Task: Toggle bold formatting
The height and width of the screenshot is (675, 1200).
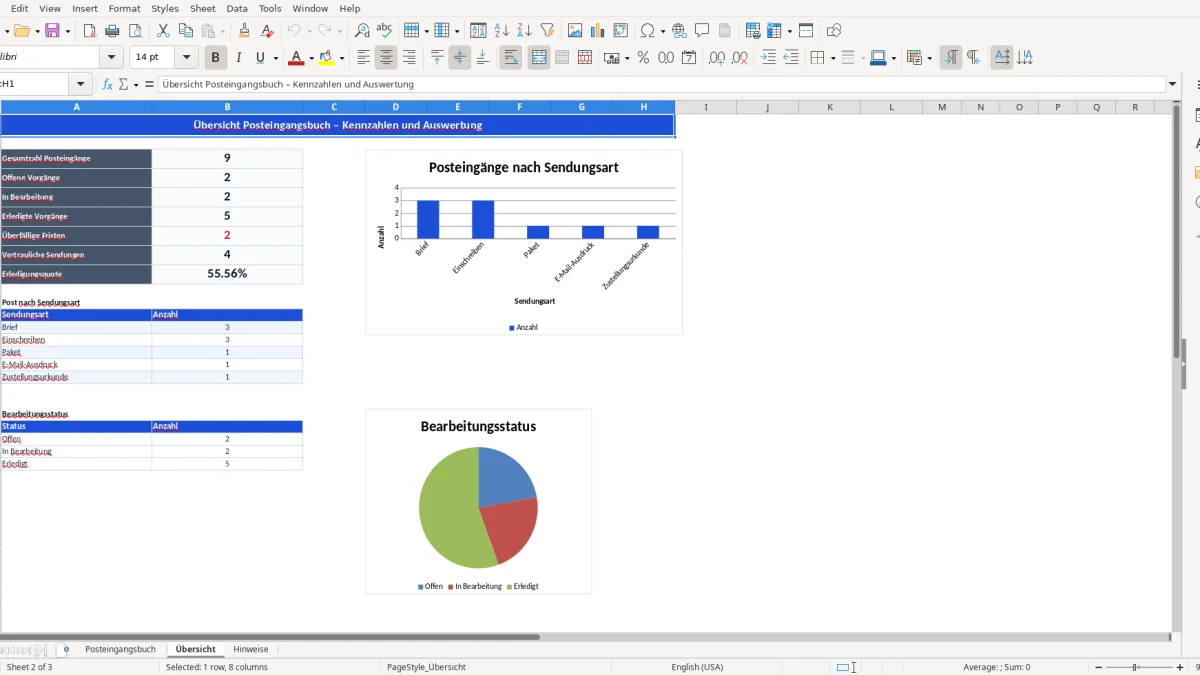Action: tap(215, 58)
